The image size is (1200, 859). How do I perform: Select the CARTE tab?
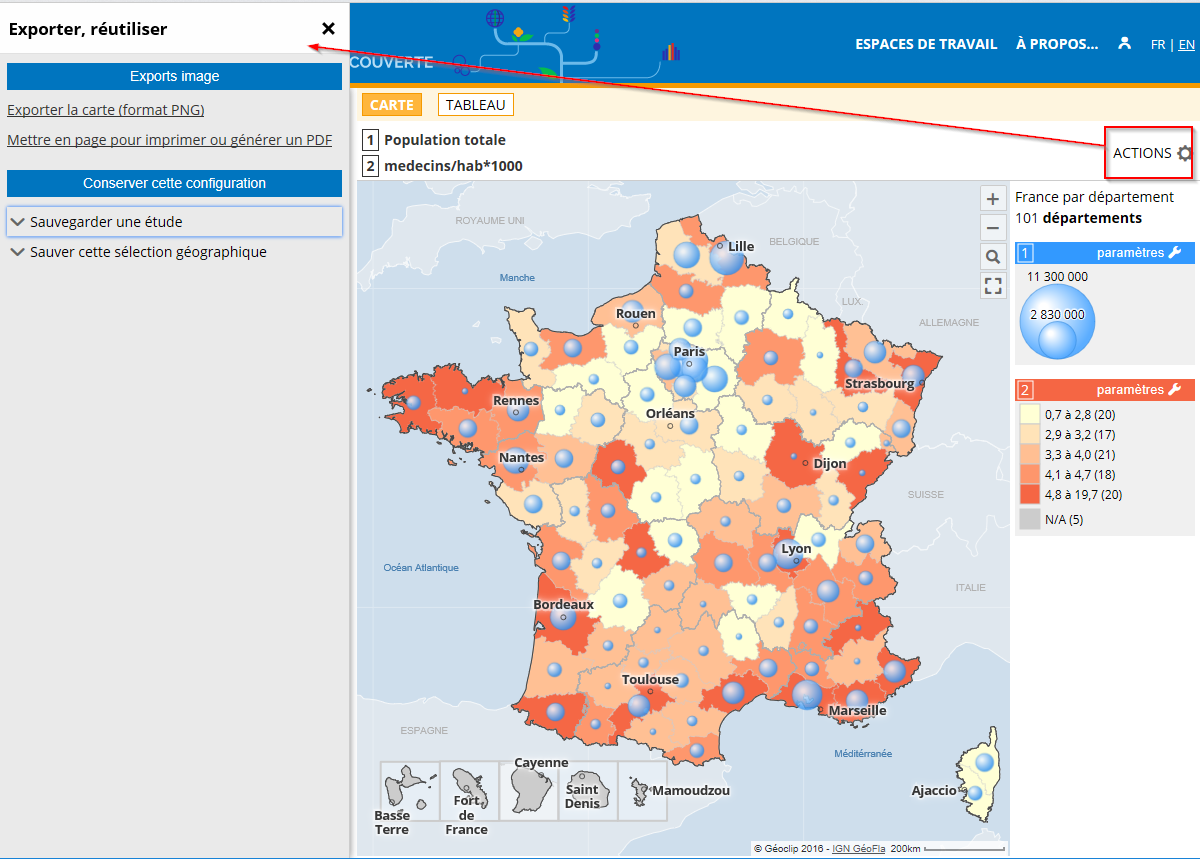[392, 105]
